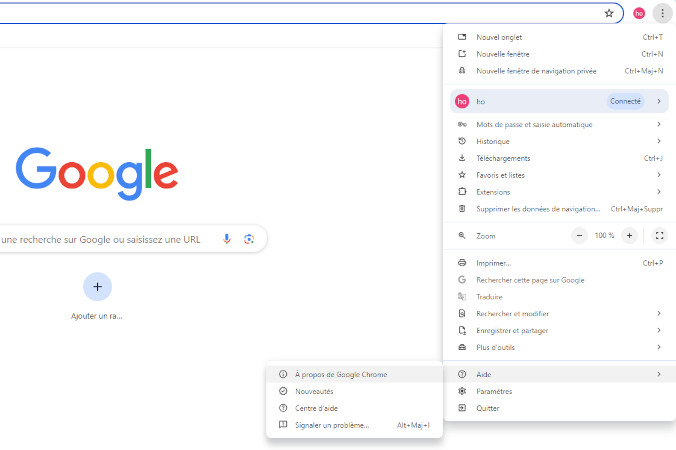Click the key icon for passwords
This screenshot has width=676, height=450.
point(462,124)
